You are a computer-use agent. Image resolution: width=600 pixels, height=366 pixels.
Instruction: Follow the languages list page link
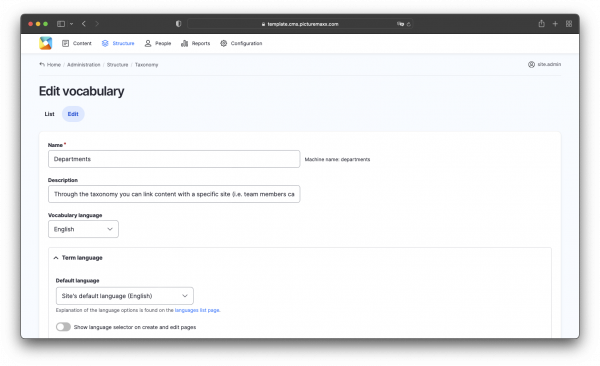[197, 310]
